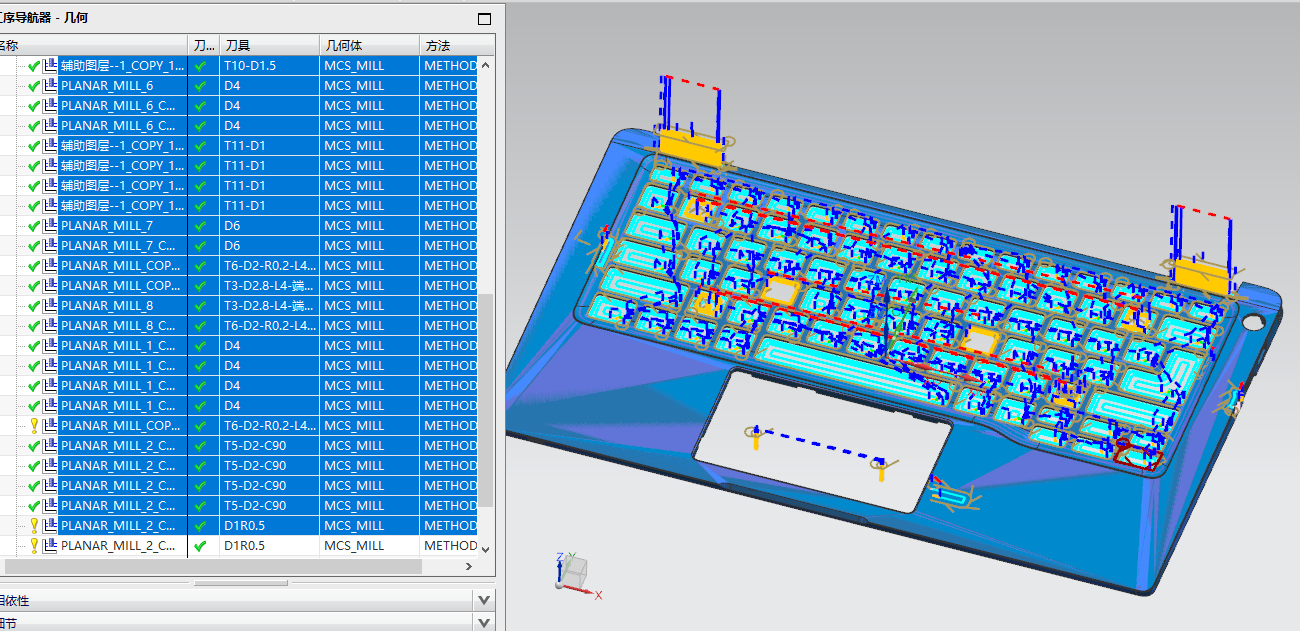Select the PLANAR_MILL_7_C... operation
Screen dimensions: 1300x631
click(x=123, y=246)
